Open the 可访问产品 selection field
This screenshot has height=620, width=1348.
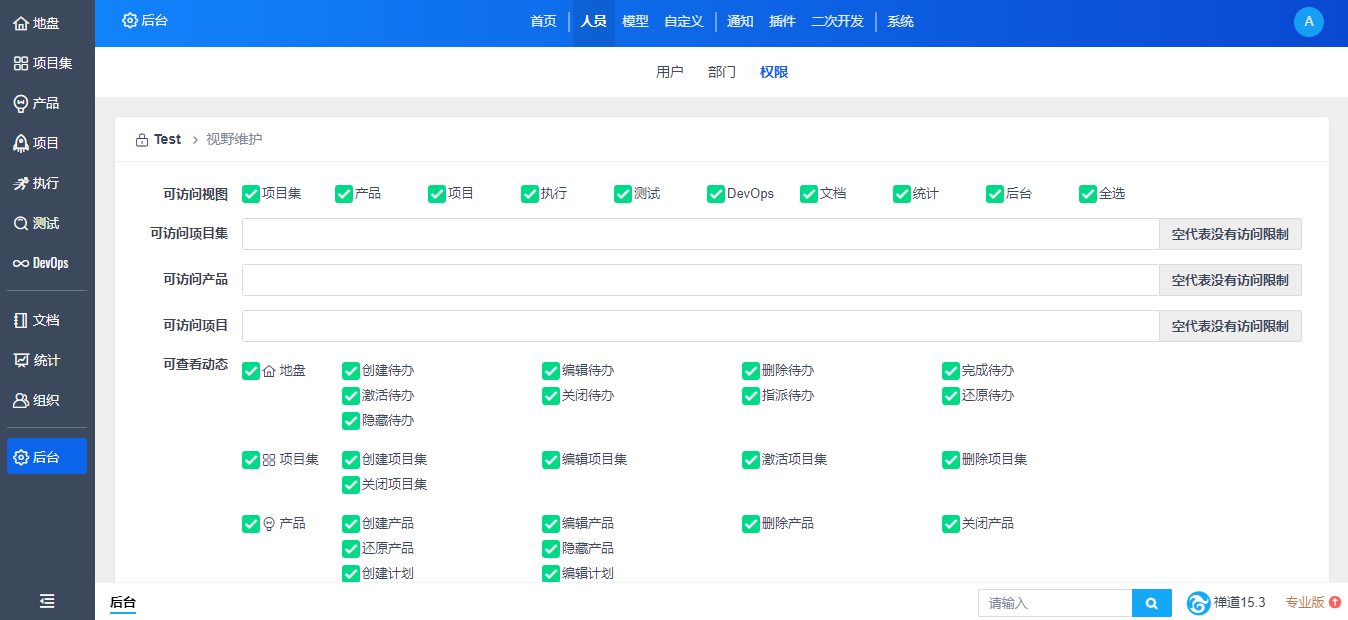(700, 280)
